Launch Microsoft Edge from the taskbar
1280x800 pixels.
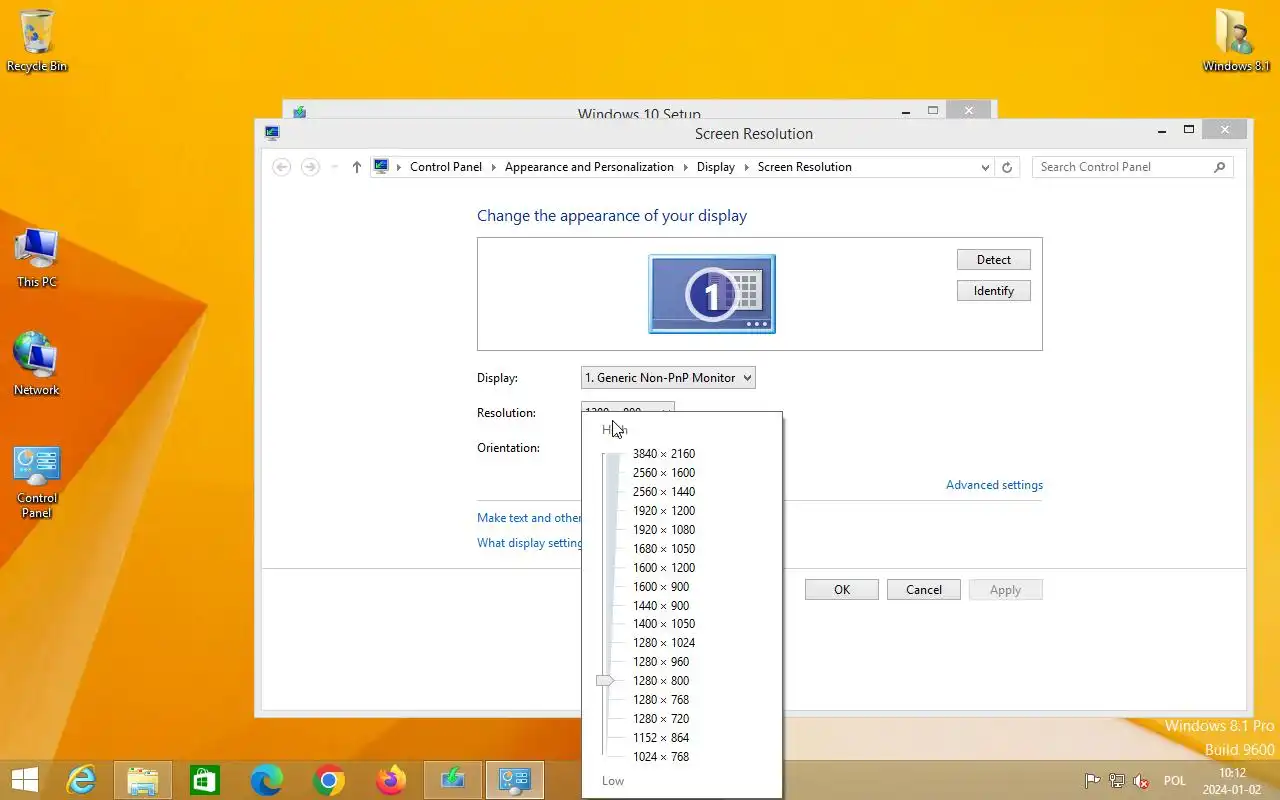pyautogui.click(x=267, y=780)
